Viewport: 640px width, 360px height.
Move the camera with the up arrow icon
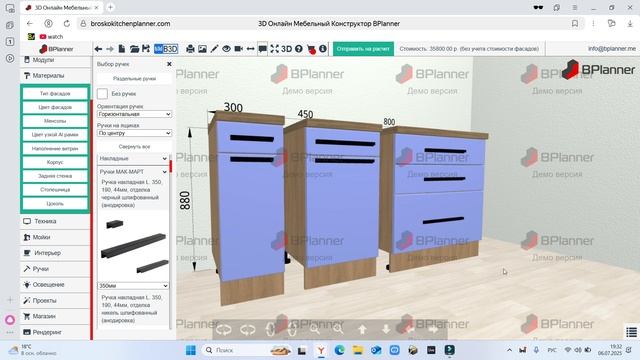click(362, 329)
